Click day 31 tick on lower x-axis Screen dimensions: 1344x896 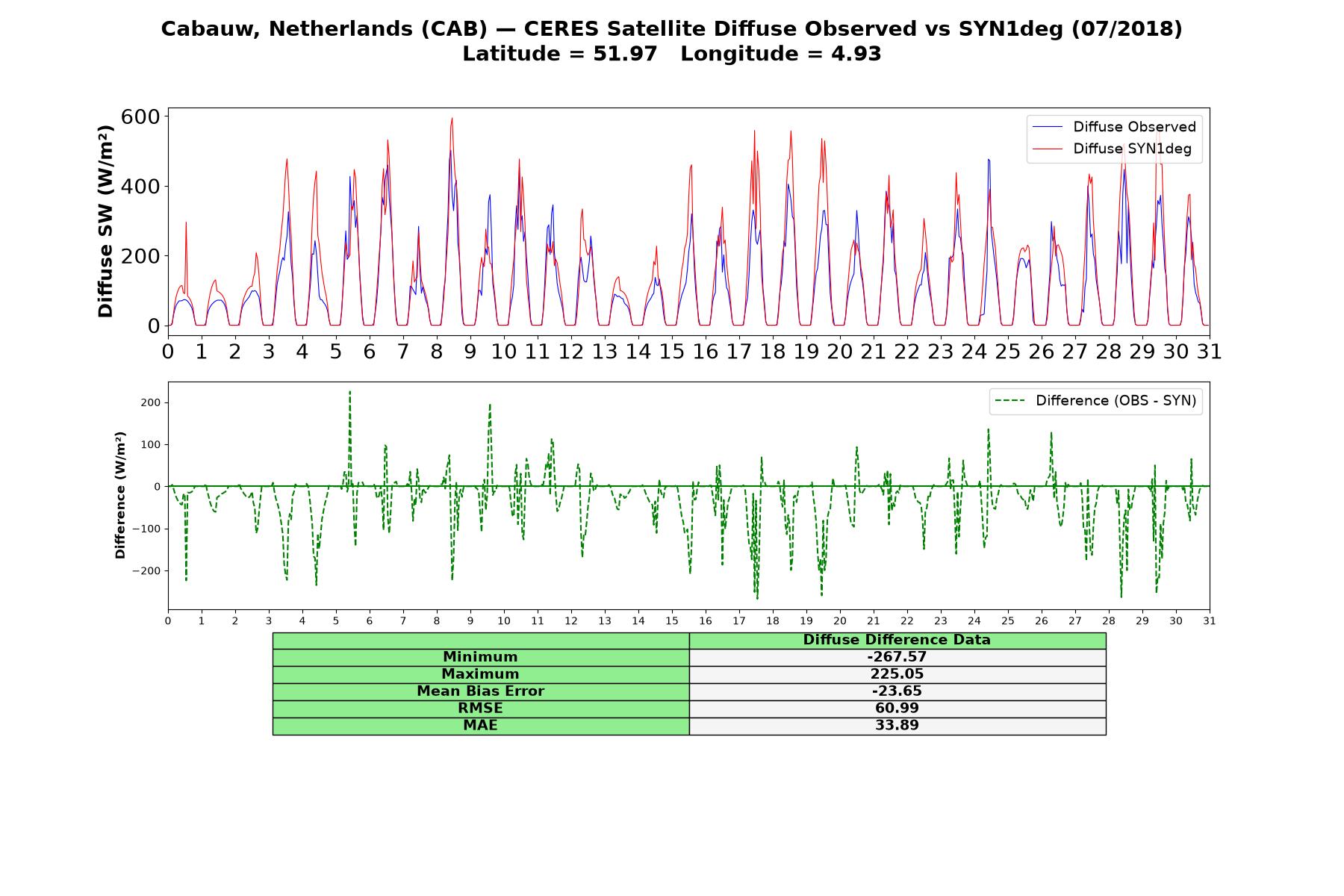click(x=1209, y=621)
